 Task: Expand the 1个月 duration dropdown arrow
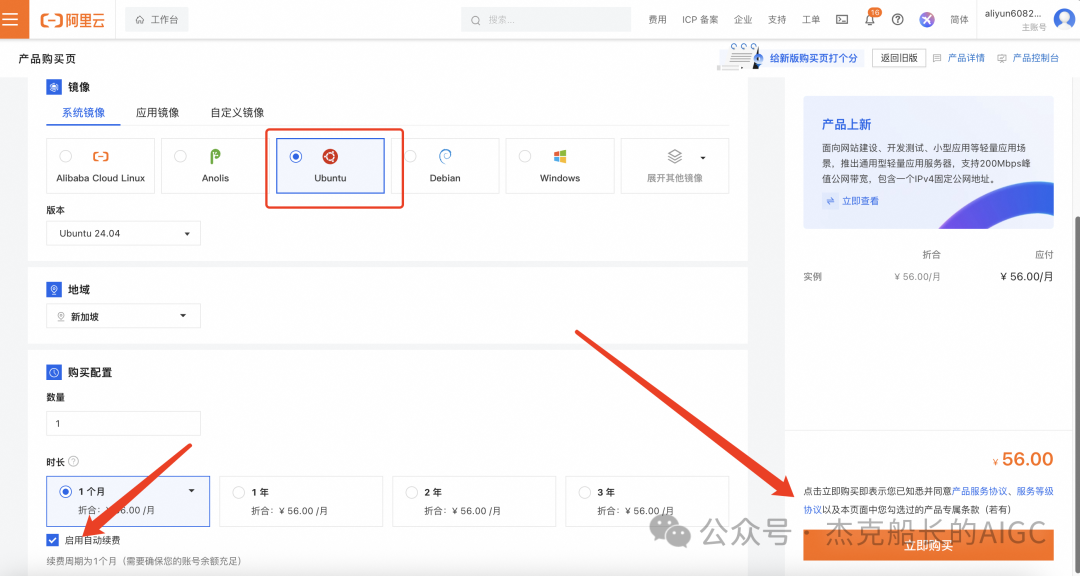pos(191,491)
